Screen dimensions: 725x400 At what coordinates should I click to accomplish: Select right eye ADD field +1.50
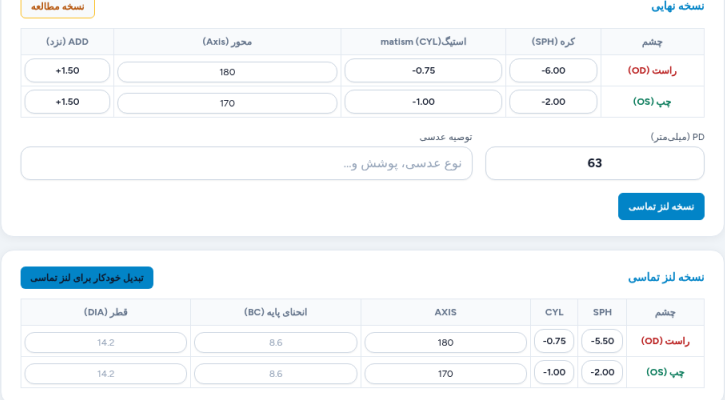(x=67, y=71)
